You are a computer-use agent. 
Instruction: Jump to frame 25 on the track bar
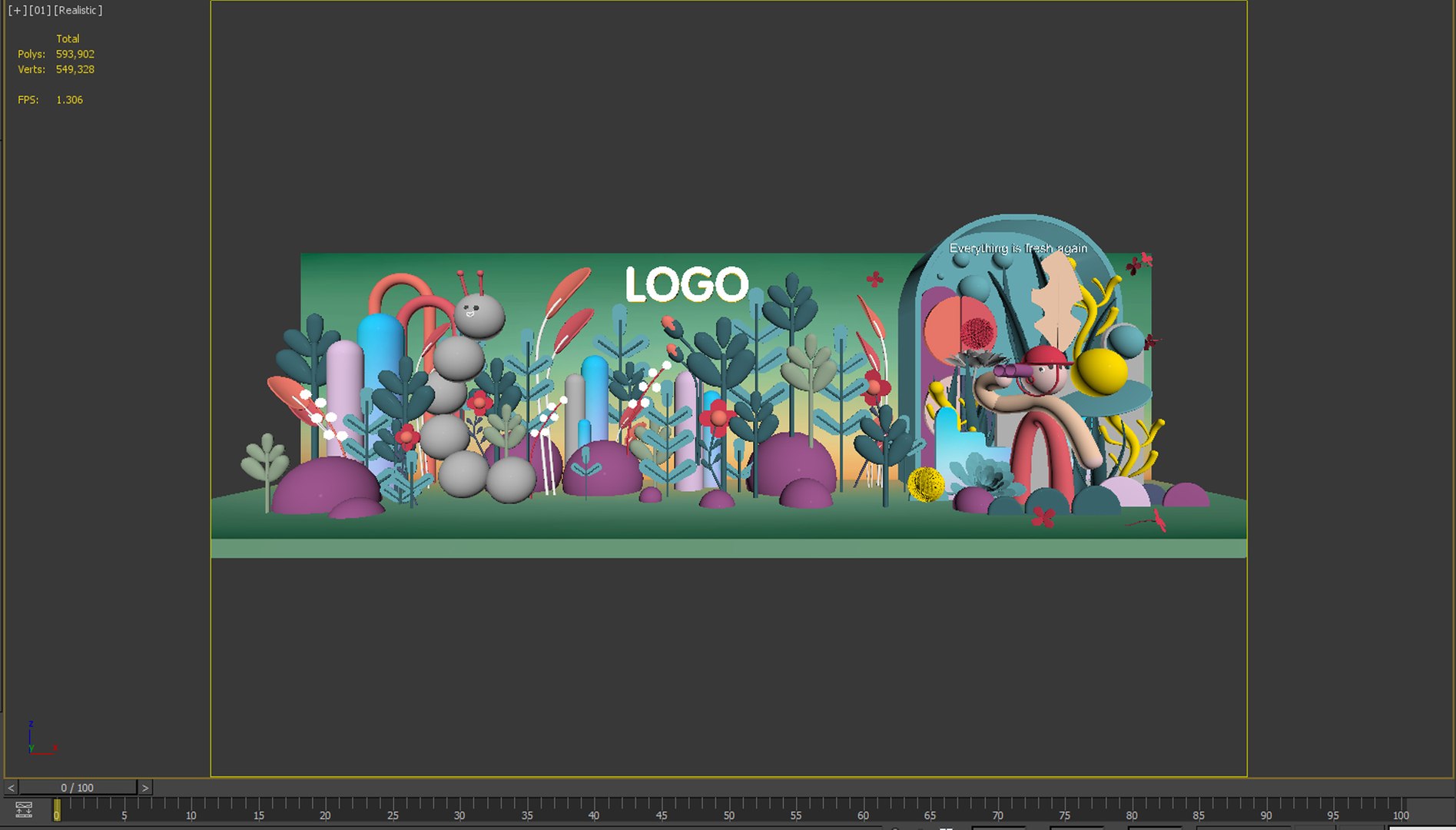pyautogui.click(x=393, y=815)
